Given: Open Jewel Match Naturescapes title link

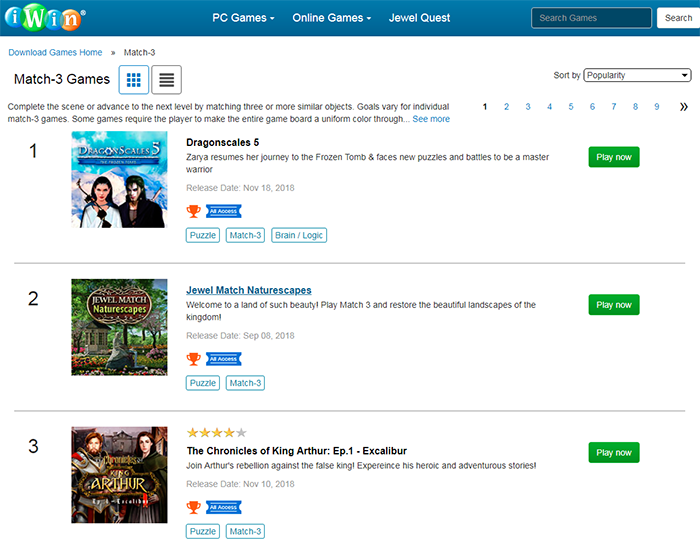Looking at the screenshot, I should [249, 290].
